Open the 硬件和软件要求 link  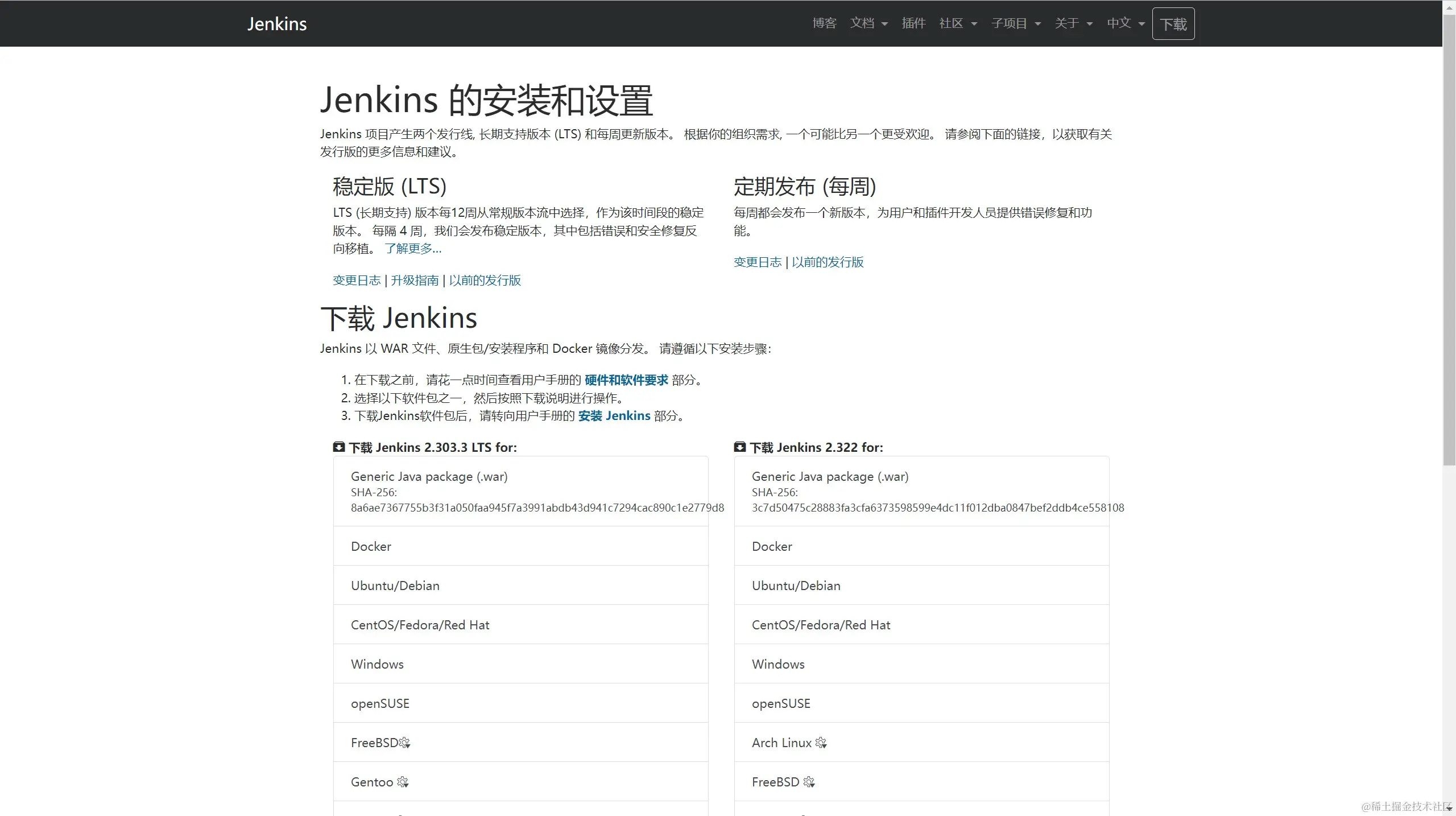(626, 380)
